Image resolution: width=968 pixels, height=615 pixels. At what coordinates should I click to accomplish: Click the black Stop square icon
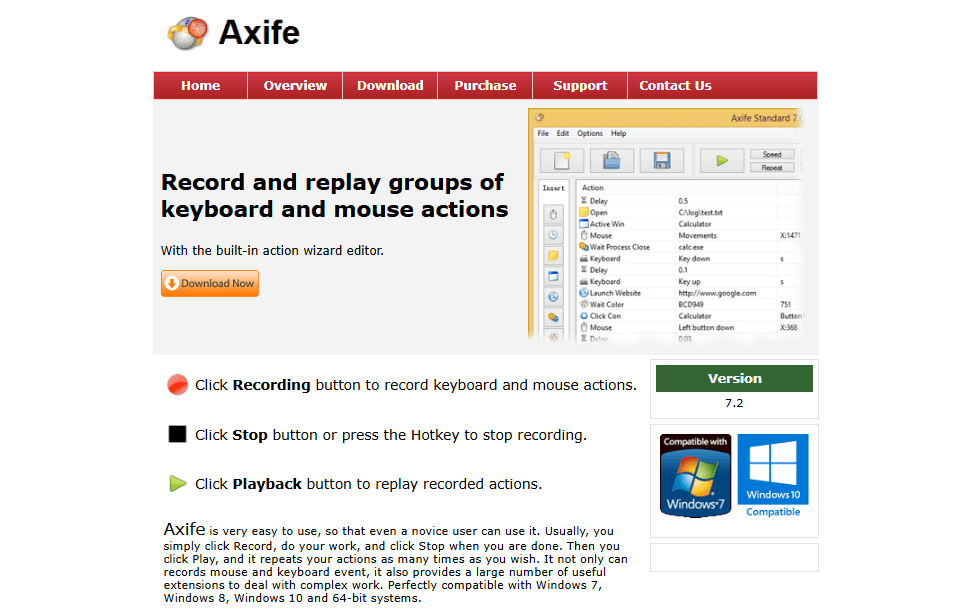point(177,435)
